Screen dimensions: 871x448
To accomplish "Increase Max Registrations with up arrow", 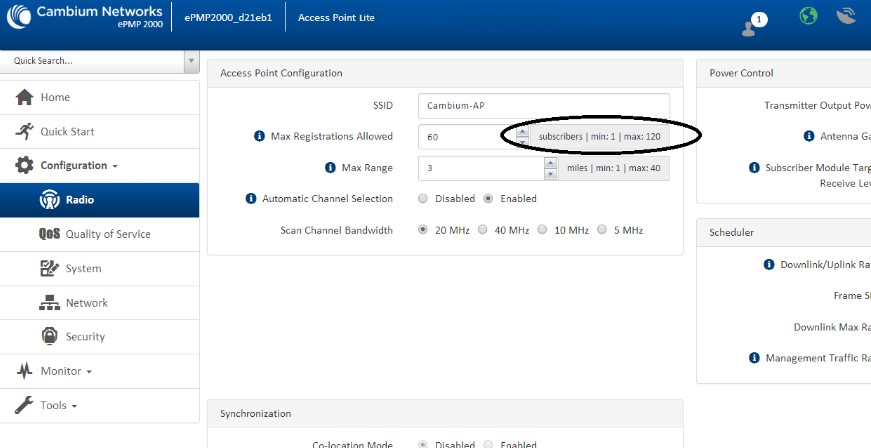I will pyautogui.click(x=523, y=132).
